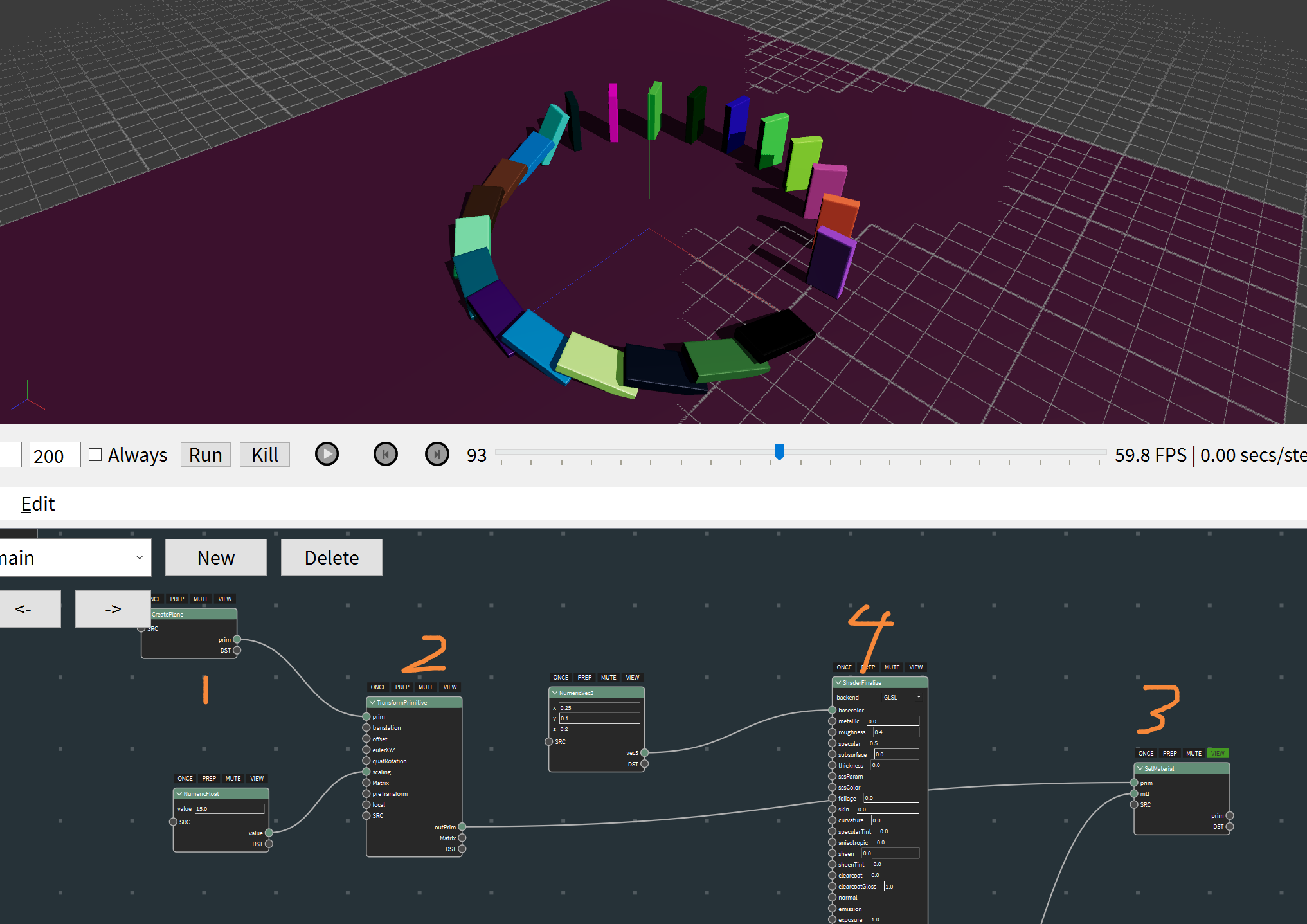This screenshot has width=1307, height=924.
Task: Toggle ONCE on NumericVec3 node
Action: pos(561,677)
